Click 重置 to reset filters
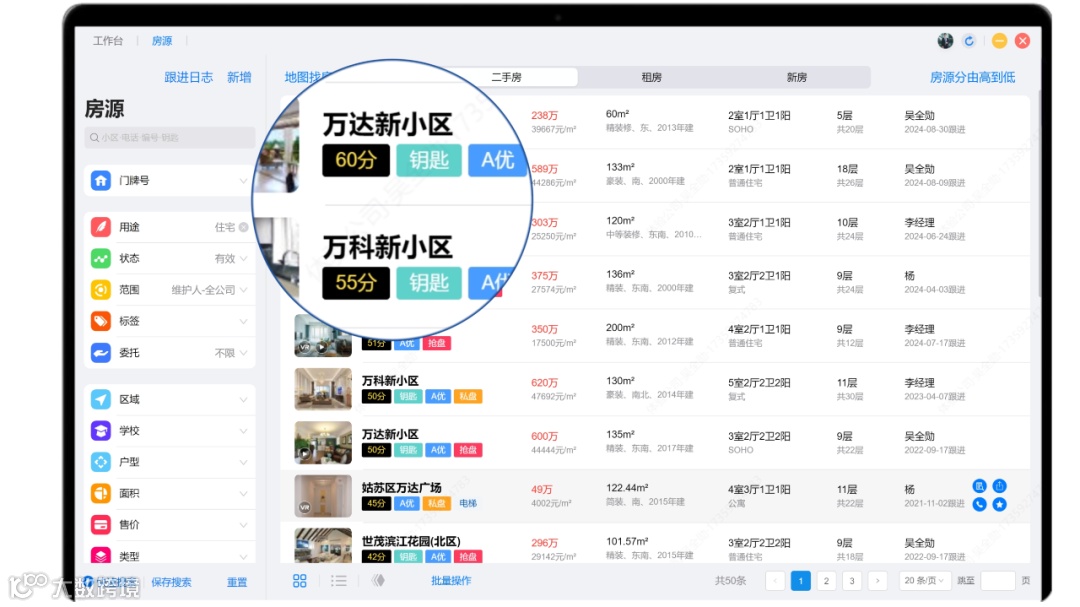This screenshot has width=1080, height=607. [237, 582]
